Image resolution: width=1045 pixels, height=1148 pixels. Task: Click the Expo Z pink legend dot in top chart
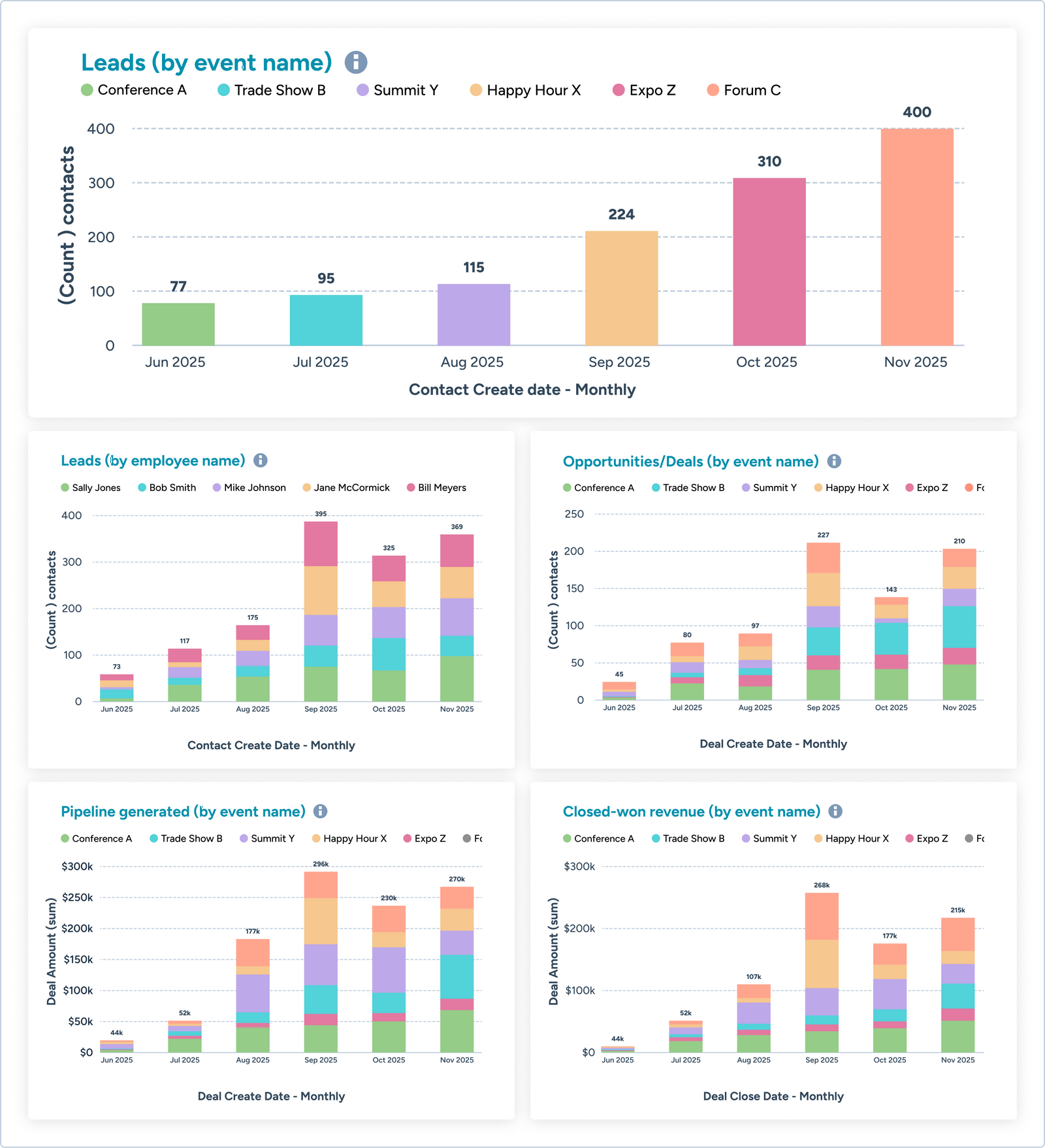pyautogui.click(x=619, y=90)
